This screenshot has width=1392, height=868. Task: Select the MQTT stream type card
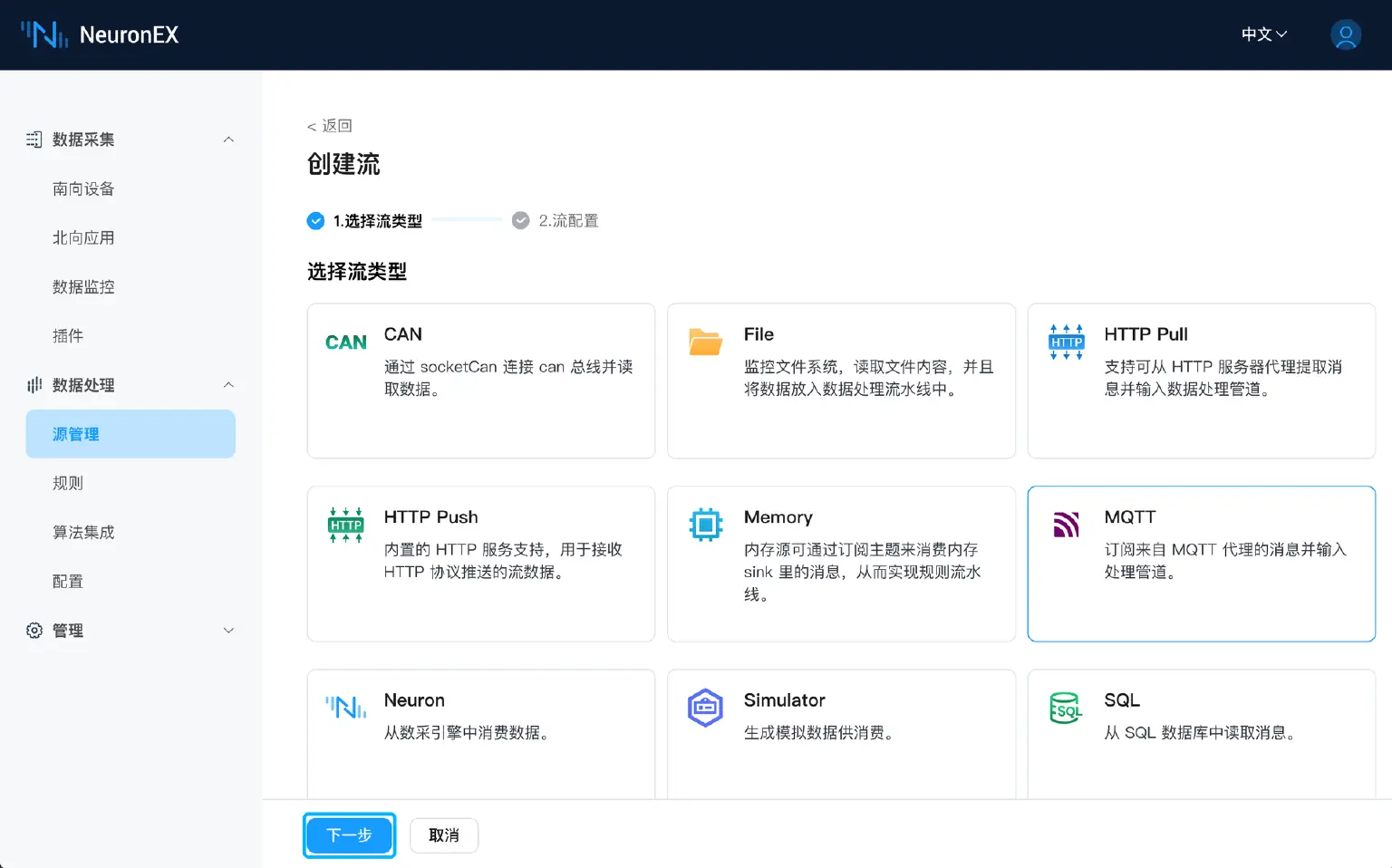click(1201, 564)
